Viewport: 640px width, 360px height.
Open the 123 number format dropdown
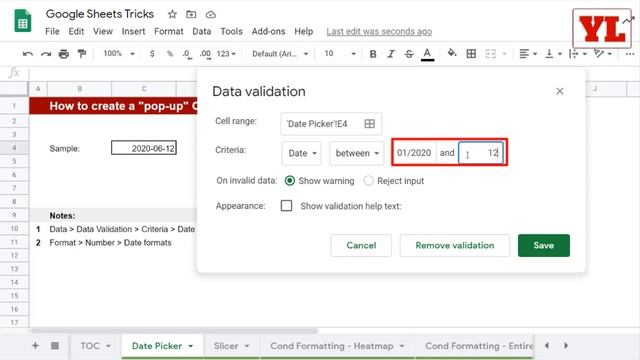226,54
